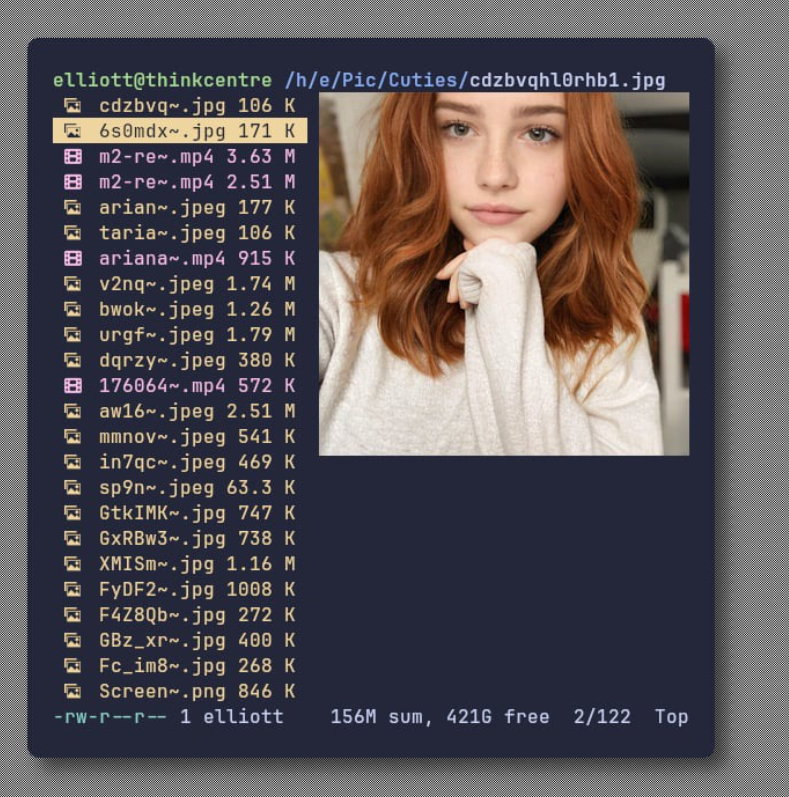
Task: Click the video icon of m2-re~.mp4 3.63 M
Action: click(73, 157)
